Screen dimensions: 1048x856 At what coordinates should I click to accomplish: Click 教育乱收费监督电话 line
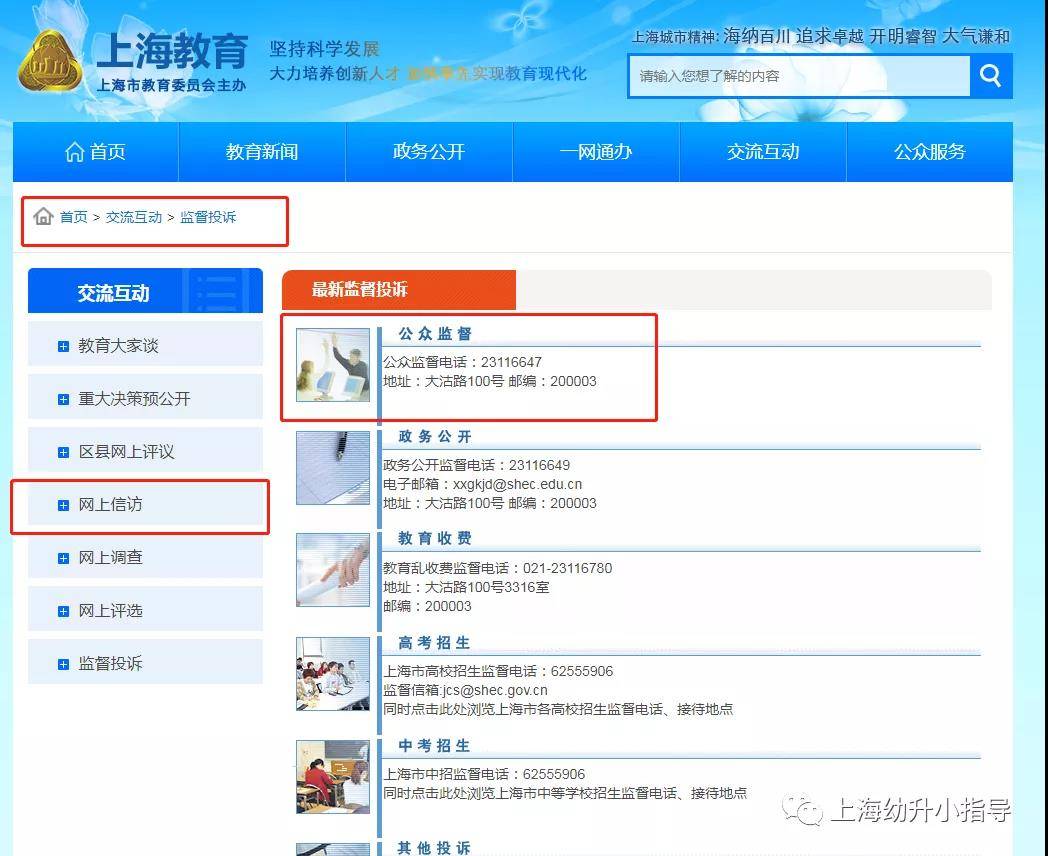click(x=497, y=568)
